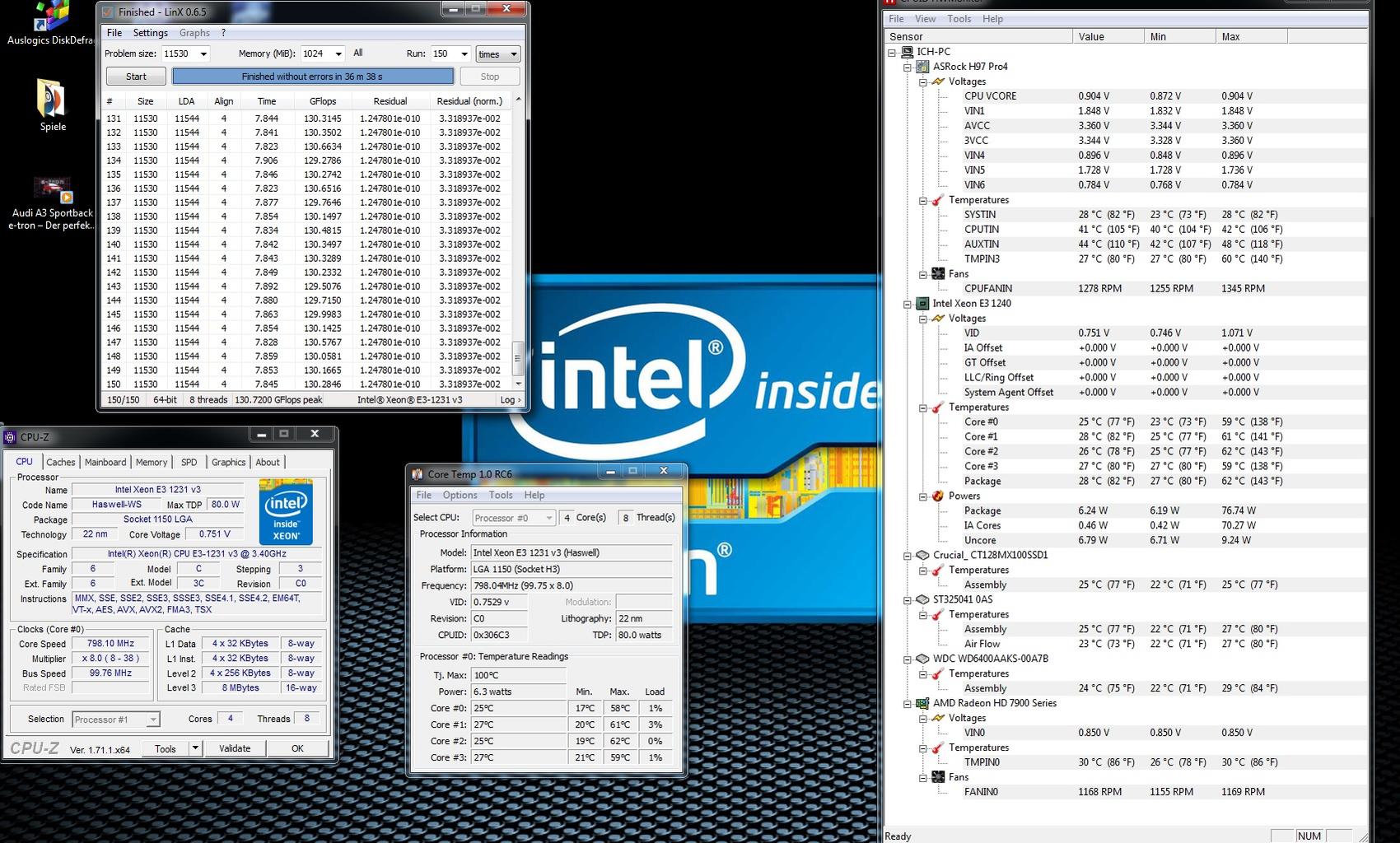Open the 'times' unit dropdown in LinX
The width and height of the screenshot is (1400, 843).
click(x=498, y=54)
